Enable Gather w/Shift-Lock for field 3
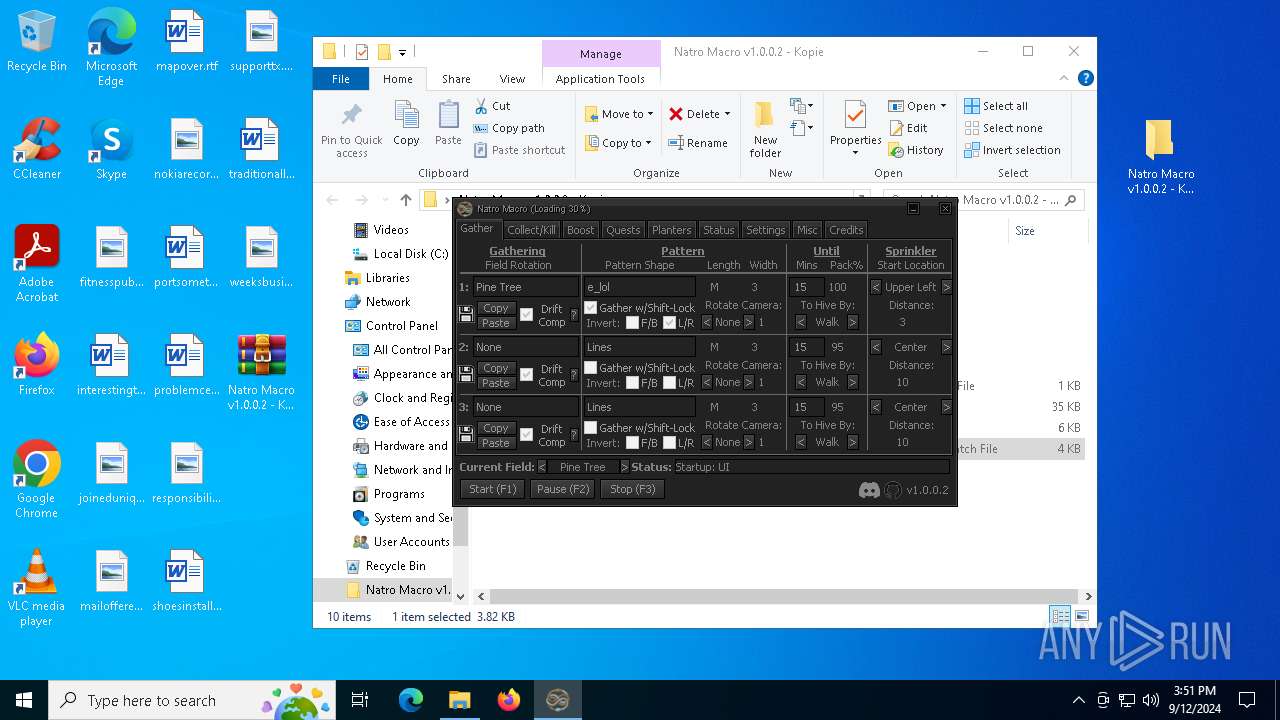The width and height of the screenshot is (1280, 720). 591,428
